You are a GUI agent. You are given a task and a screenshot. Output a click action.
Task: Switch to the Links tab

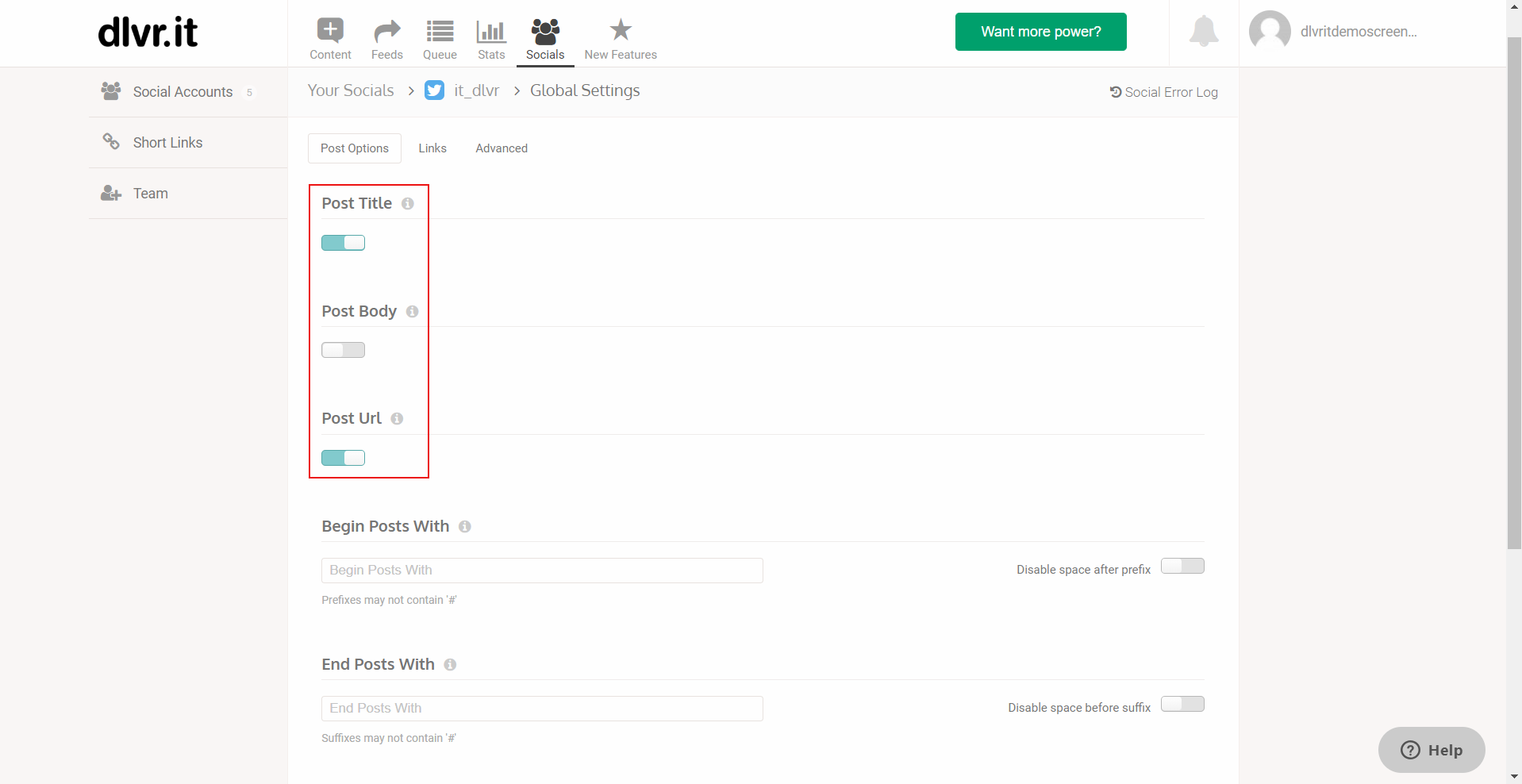coord(432,148)
